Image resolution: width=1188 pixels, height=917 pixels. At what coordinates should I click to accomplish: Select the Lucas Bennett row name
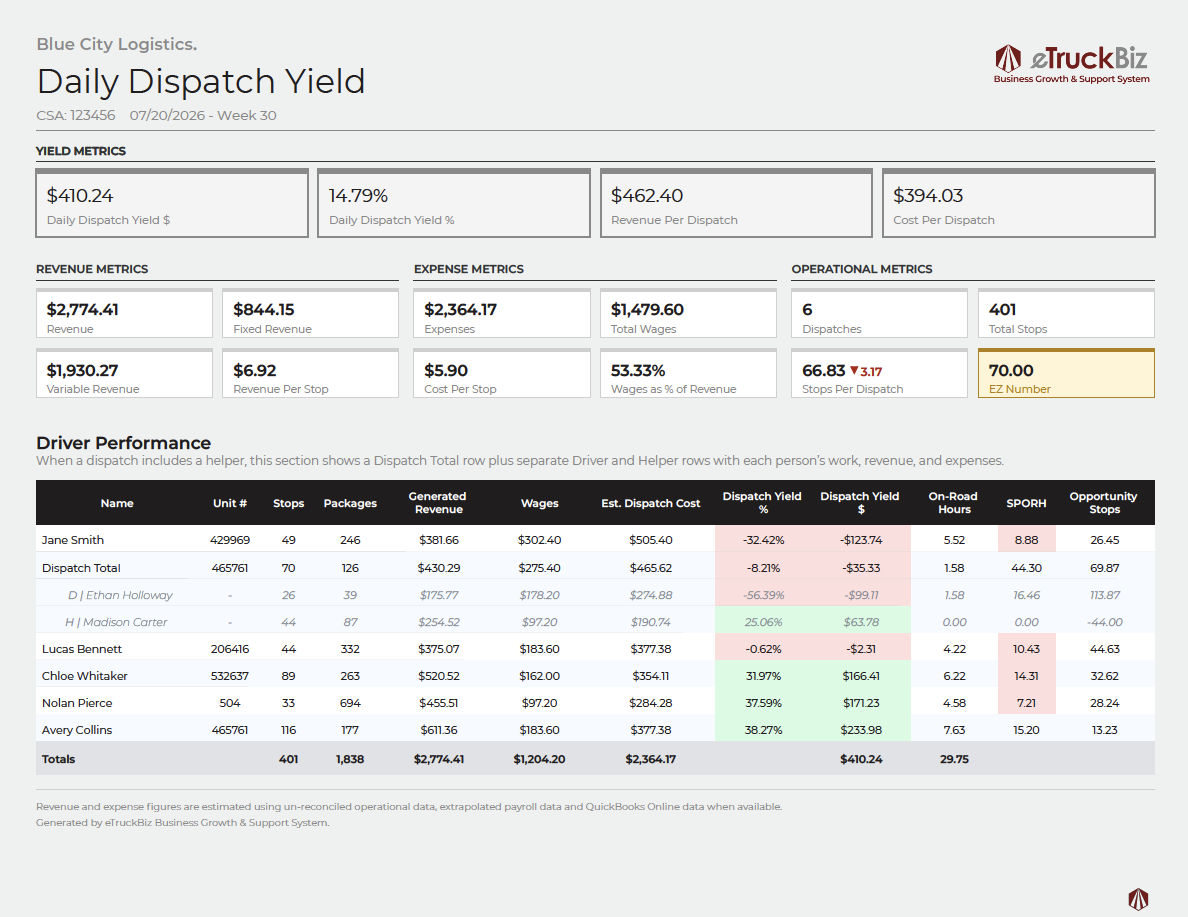(x=82, y=649)
